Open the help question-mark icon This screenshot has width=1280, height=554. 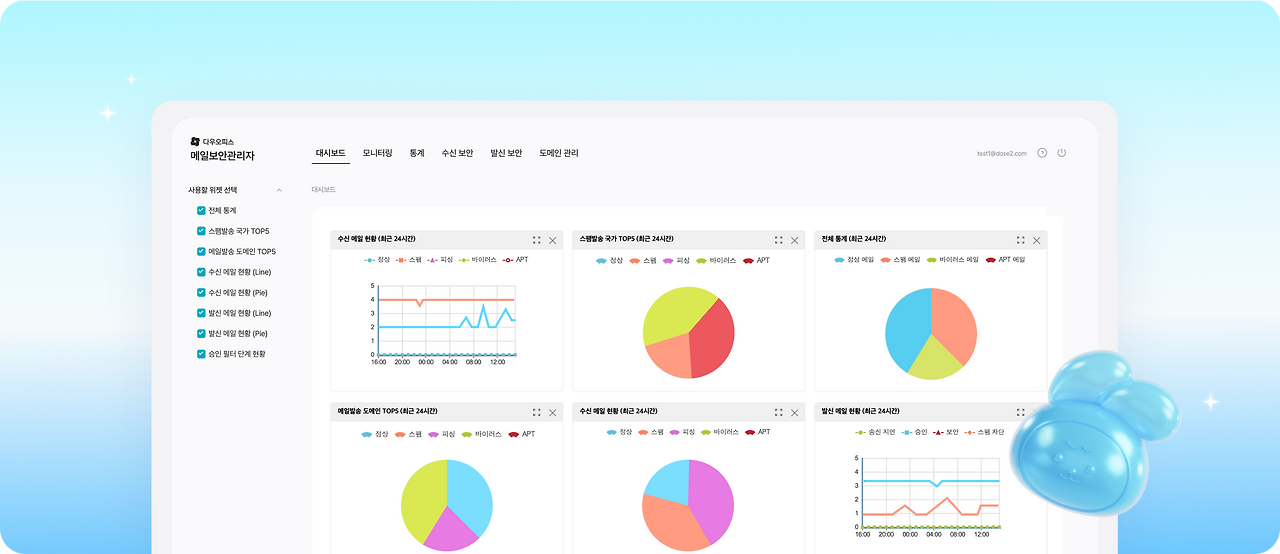[1042, 153]
